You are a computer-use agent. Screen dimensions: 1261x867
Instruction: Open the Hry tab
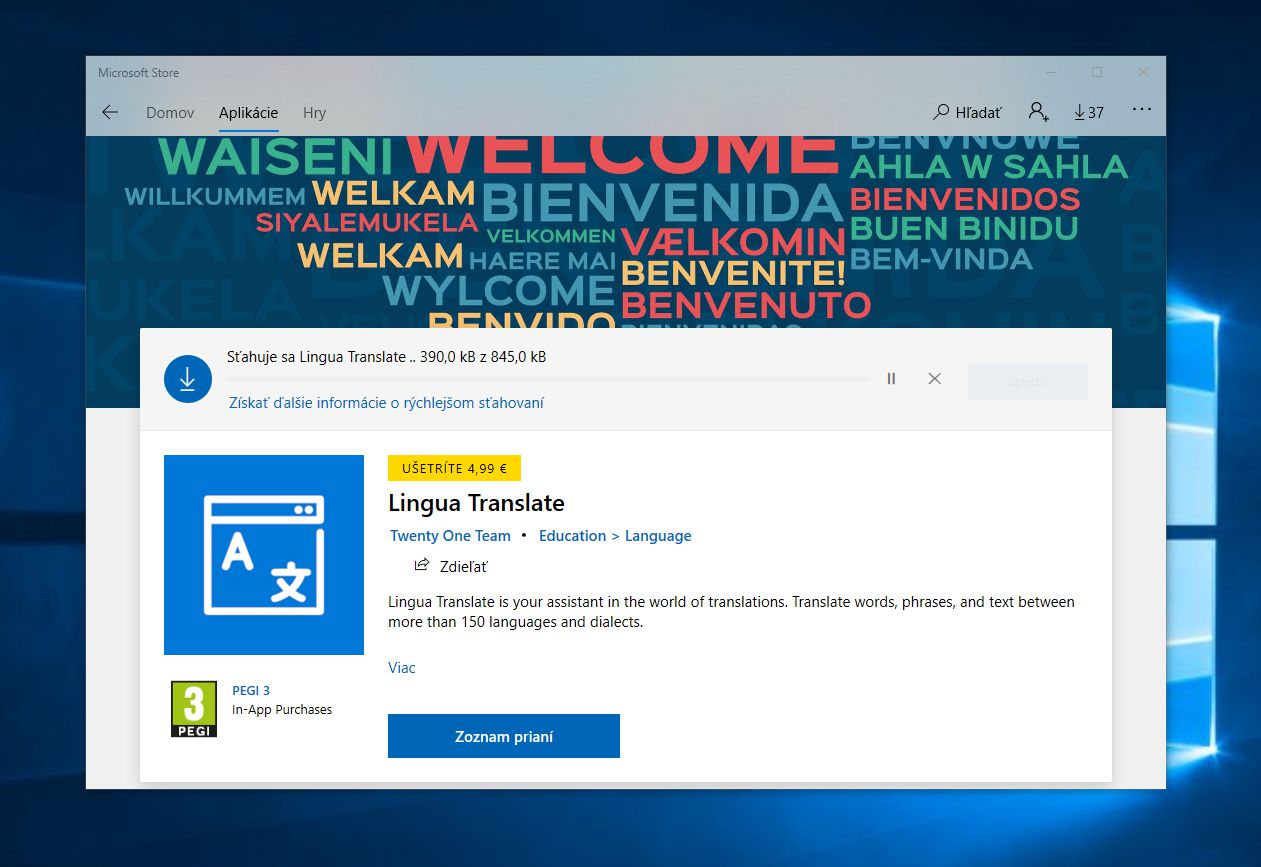(315, 113)
